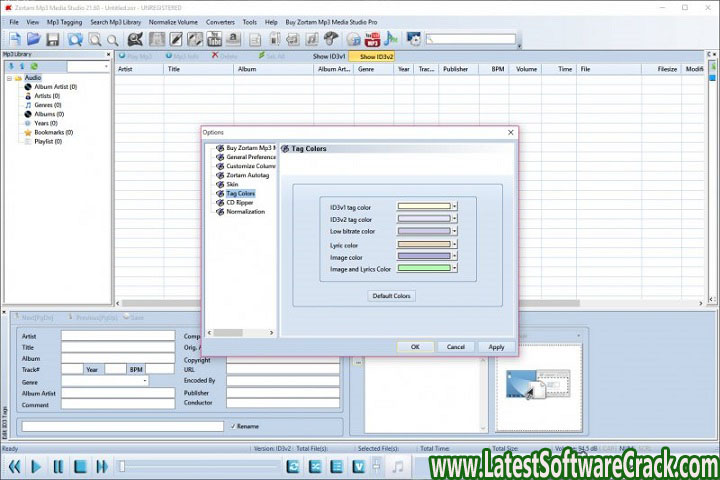Viewport: 720px width, 480px height.
Task: Click the YouTube icon in the toolbar
Action: pyautogui.click(x=371, y=39)
